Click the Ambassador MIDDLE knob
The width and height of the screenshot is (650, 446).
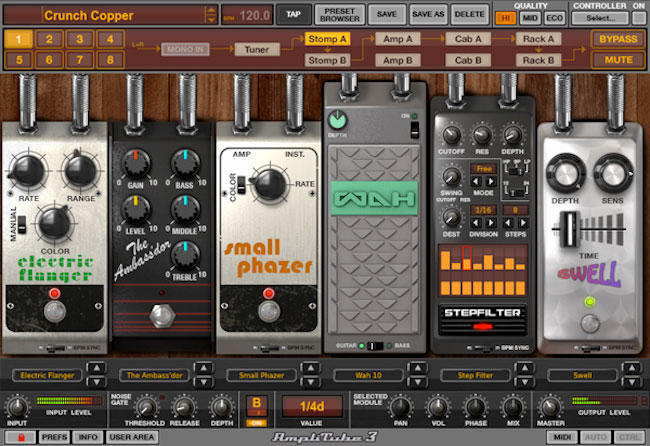(185, 209)
